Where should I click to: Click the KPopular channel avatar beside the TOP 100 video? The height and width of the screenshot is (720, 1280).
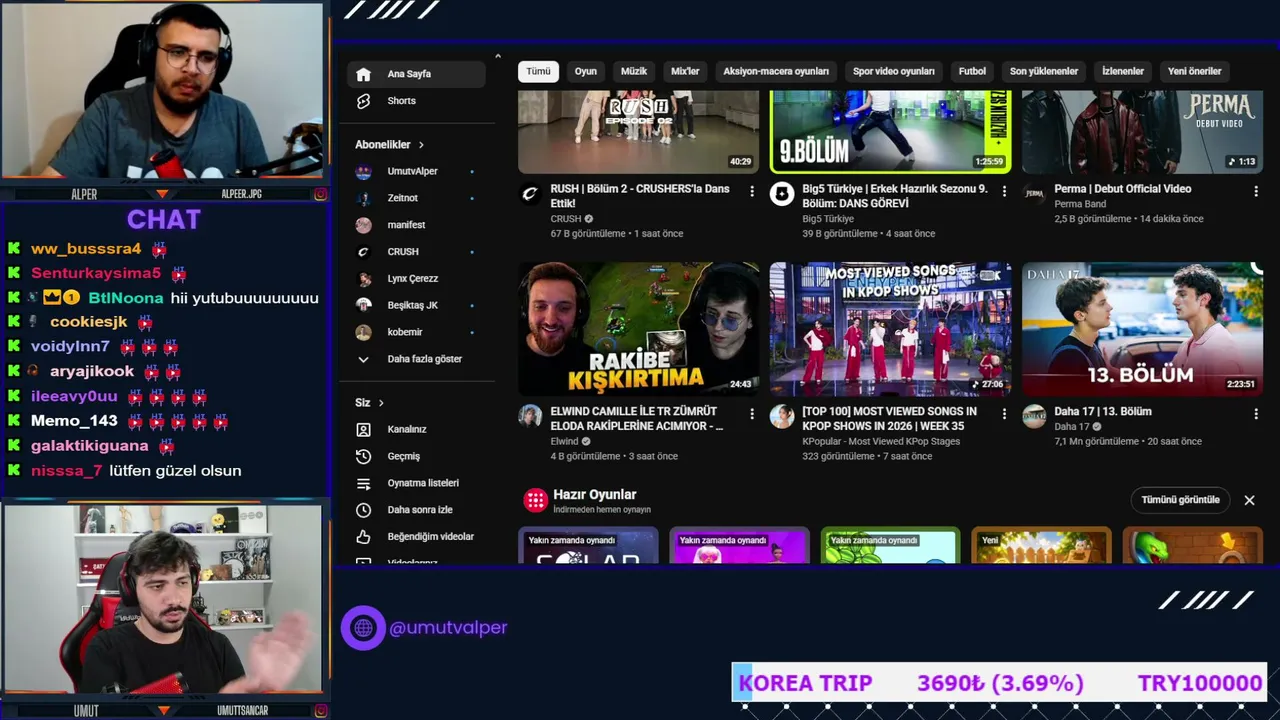pos(782,416)
